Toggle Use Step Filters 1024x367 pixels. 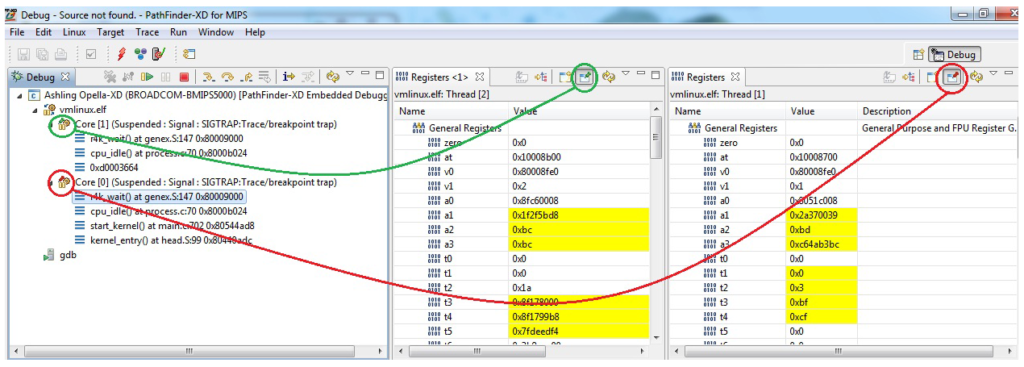pyautogui.click(x=307, y=76)
